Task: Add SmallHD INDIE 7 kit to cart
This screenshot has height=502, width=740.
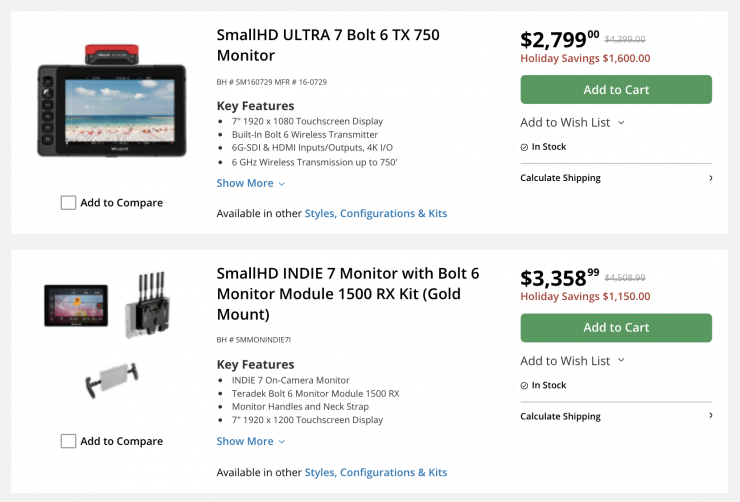Action: point(616,328)
